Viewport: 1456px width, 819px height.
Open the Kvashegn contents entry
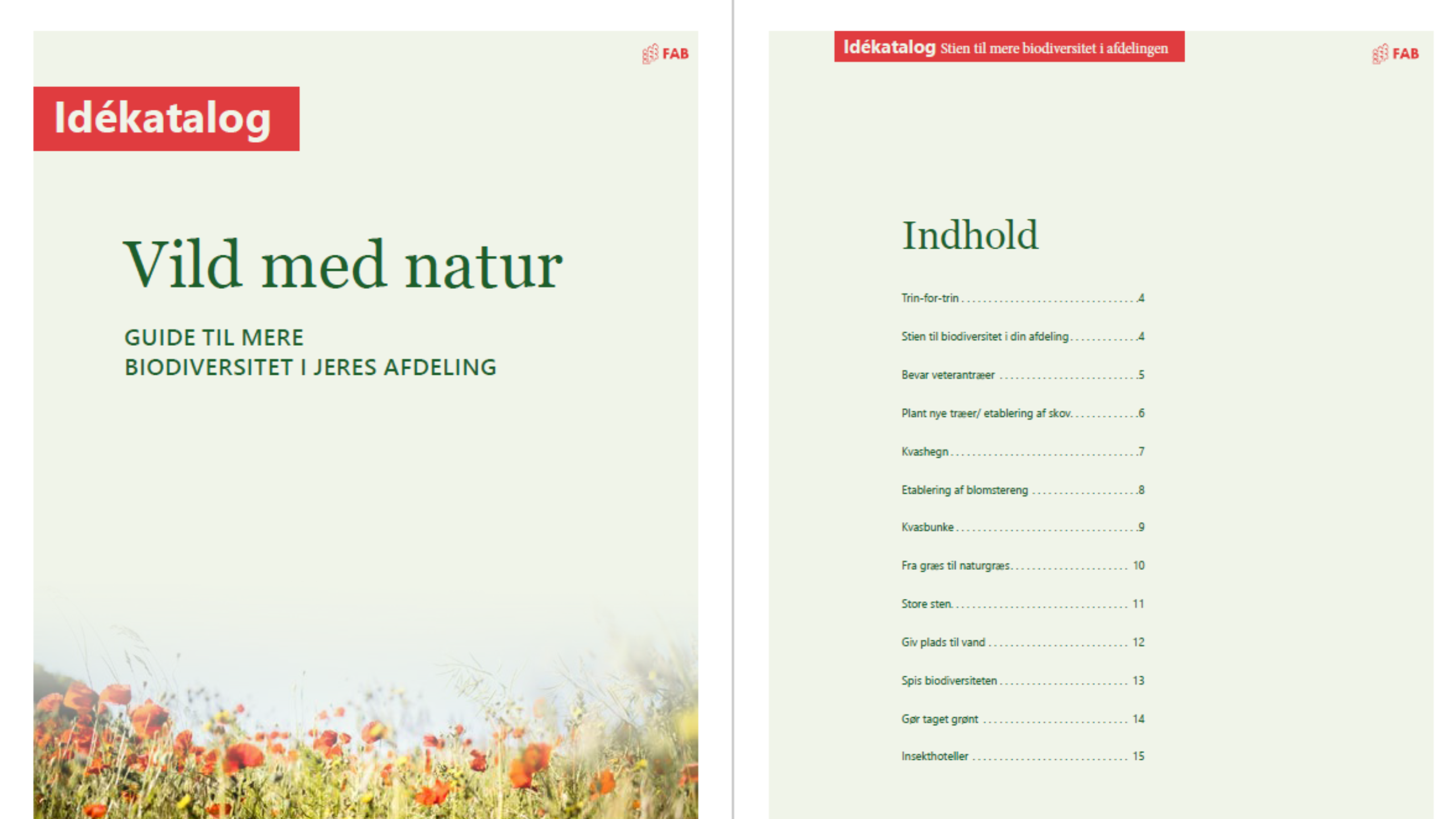[925, 452]
